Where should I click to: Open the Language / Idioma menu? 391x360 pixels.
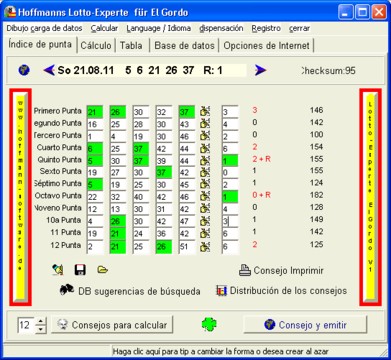coord(159,29)
